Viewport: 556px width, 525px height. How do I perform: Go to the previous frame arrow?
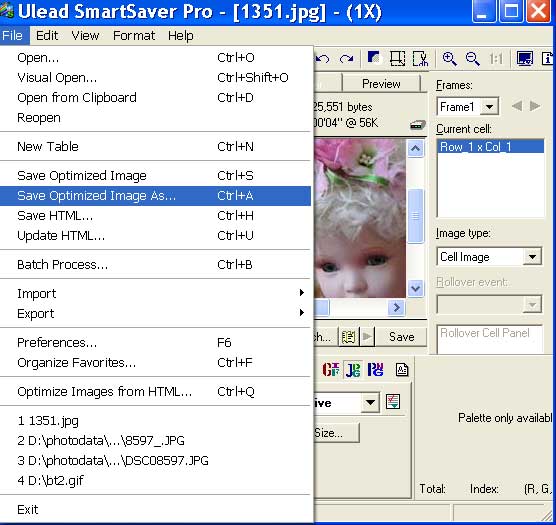[x=517, y=106]
